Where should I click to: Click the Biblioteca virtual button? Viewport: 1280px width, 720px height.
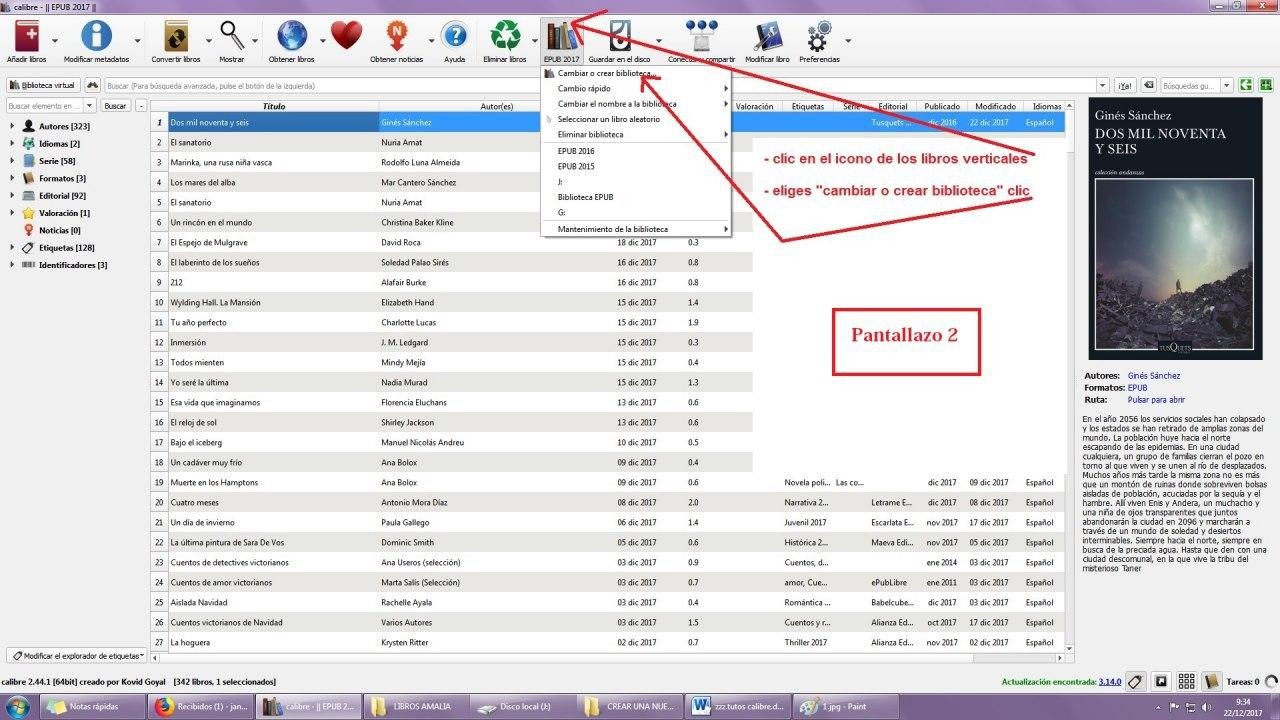click(43, 85)
